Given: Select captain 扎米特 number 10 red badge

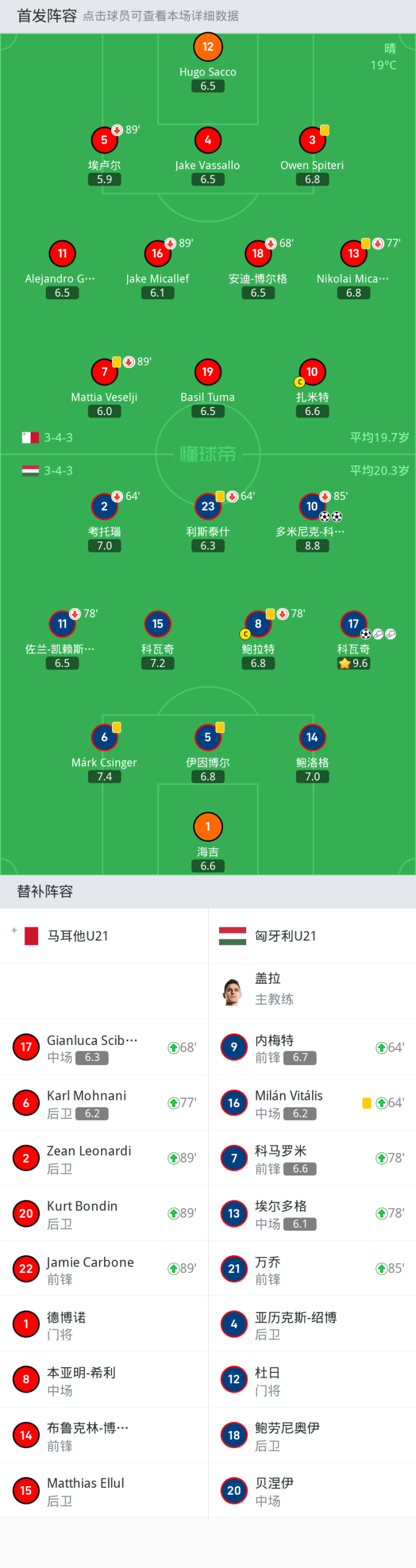Looking at the screenshot, I should [x=312, y=372].
